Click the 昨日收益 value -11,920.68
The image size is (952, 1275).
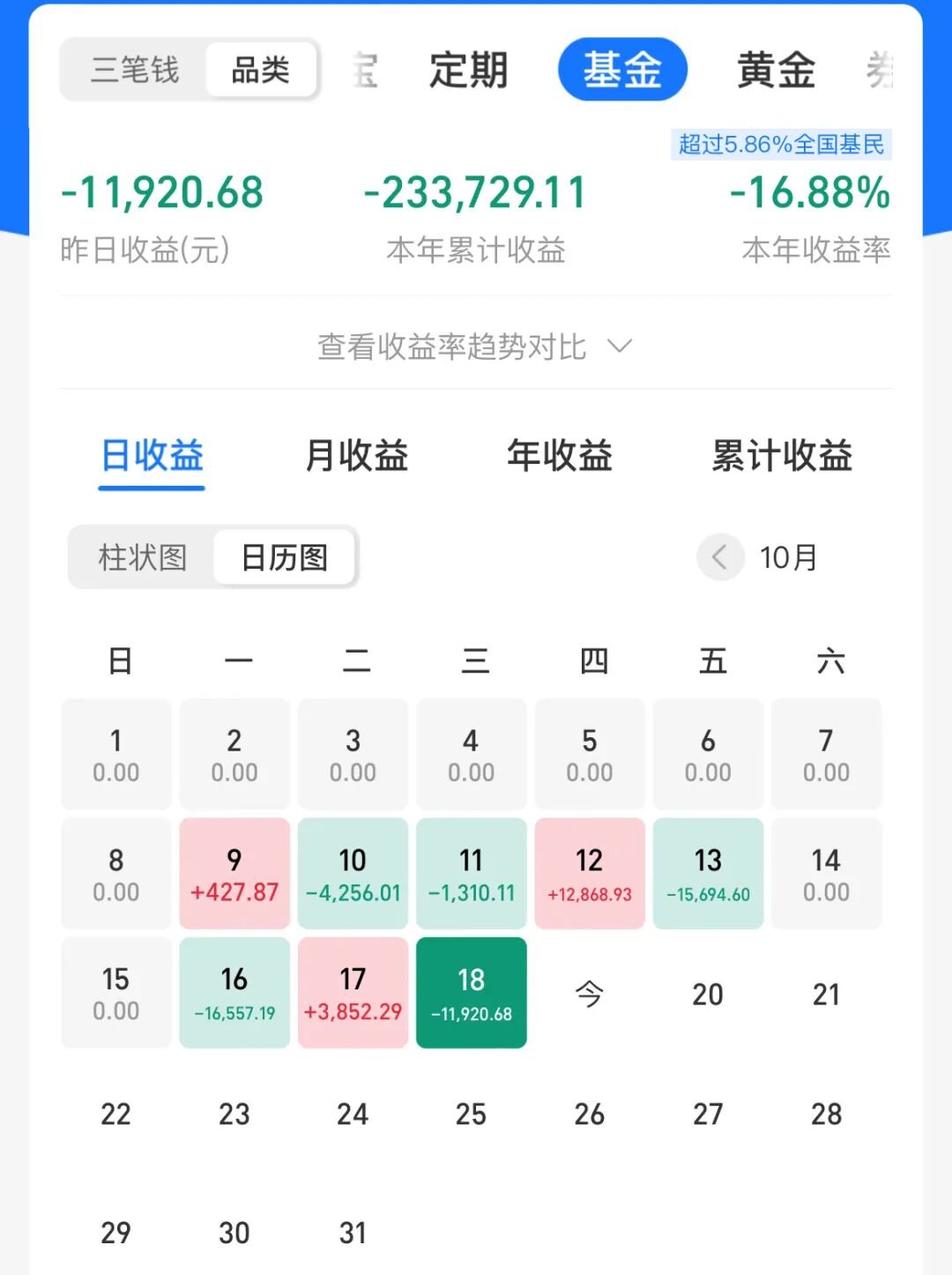(162, 192)
